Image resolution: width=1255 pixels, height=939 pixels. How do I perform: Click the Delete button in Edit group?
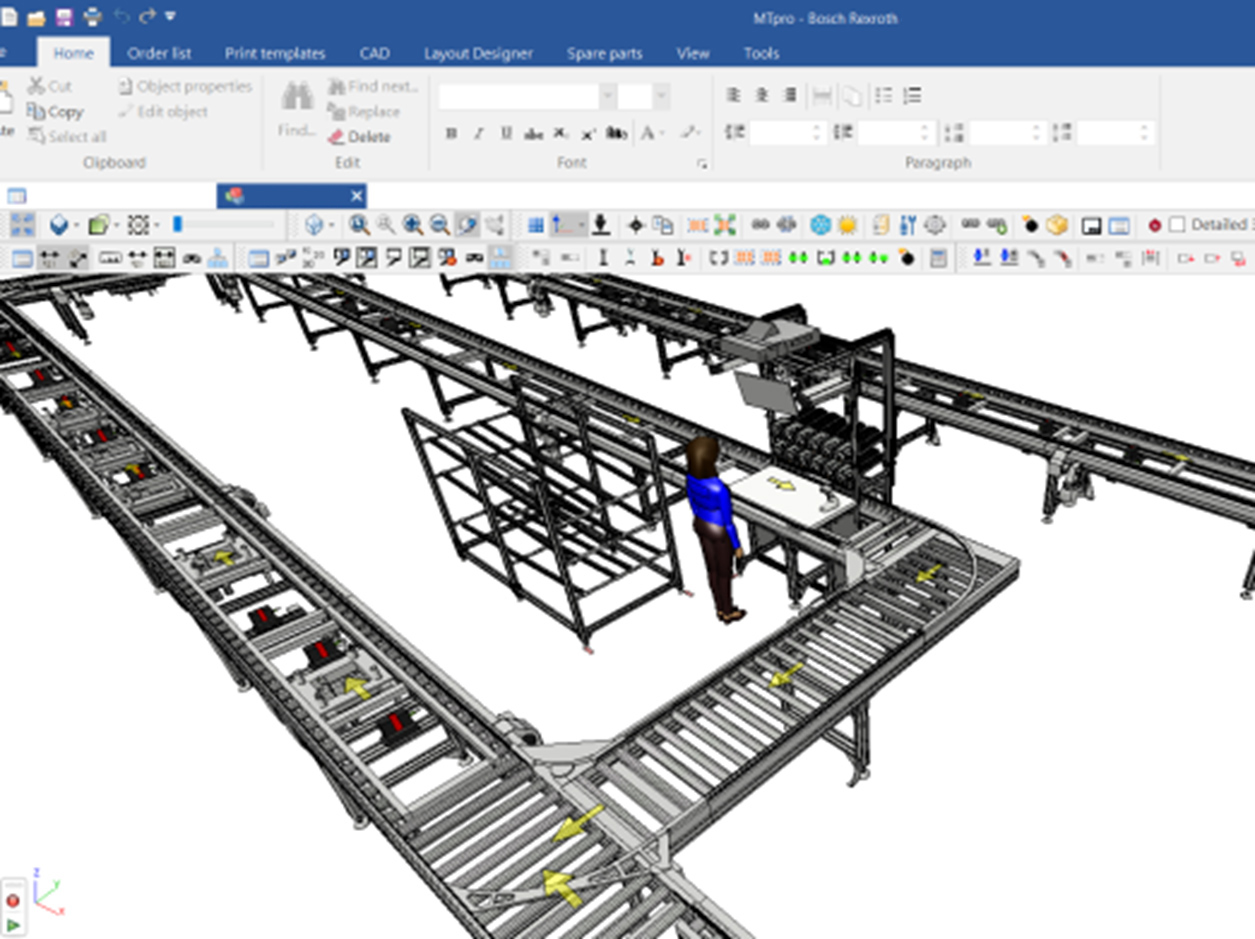pos(359,137)
